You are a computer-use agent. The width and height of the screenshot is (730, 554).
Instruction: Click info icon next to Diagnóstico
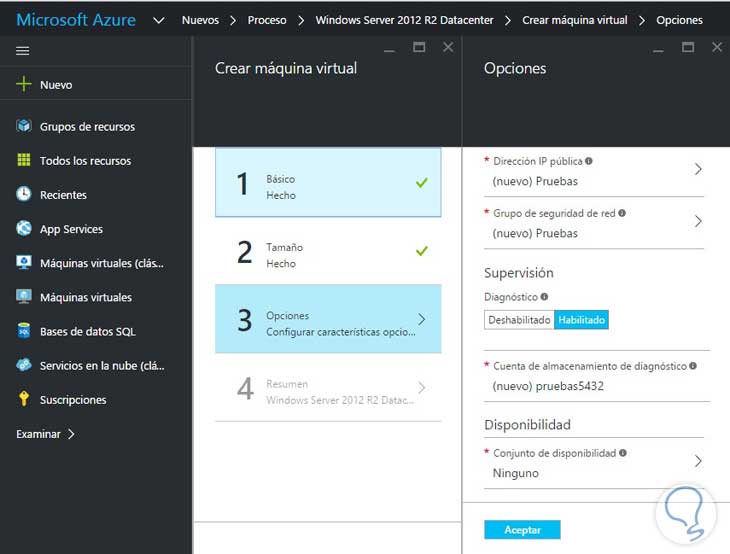coord(545,297)
